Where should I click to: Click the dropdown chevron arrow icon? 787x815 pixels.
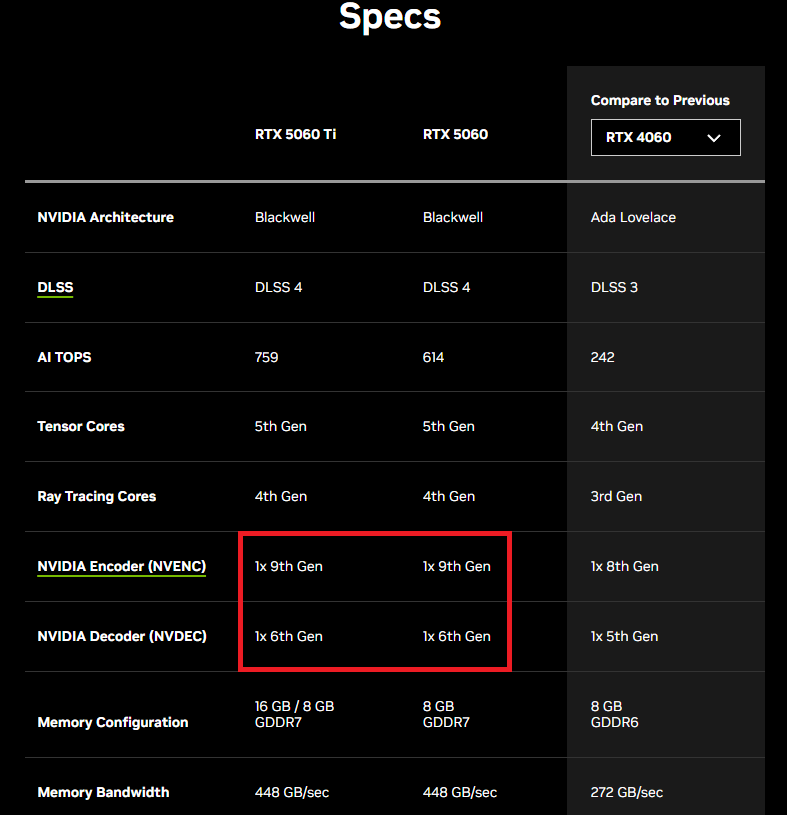(714, 138)
